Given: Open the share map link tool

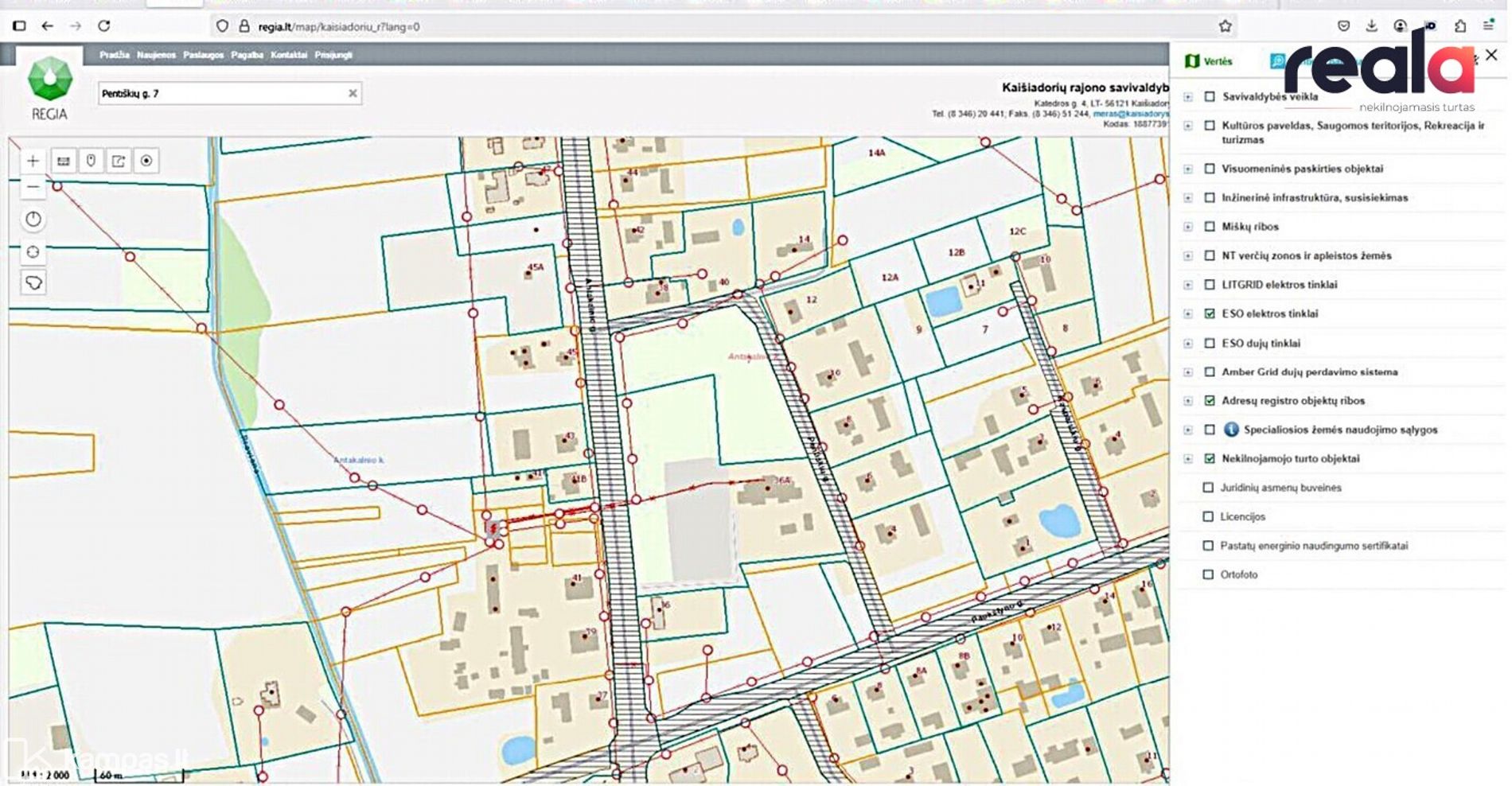Looking at the screenshot, I should [x=119, y=161].
